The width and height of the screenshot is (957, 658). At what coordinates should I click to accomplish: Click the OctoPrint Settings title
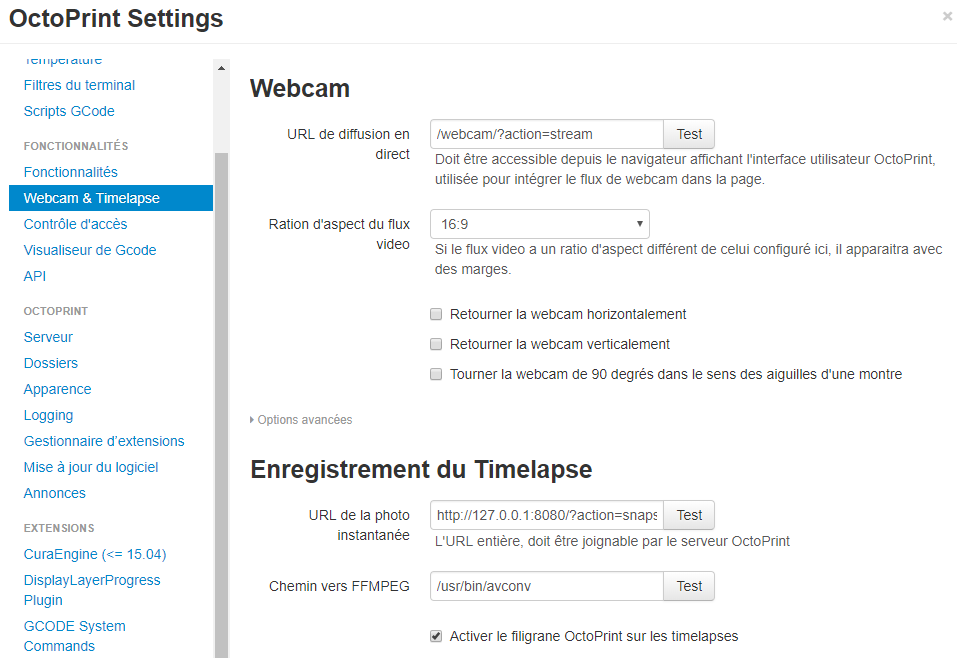(x=116, y=18)
